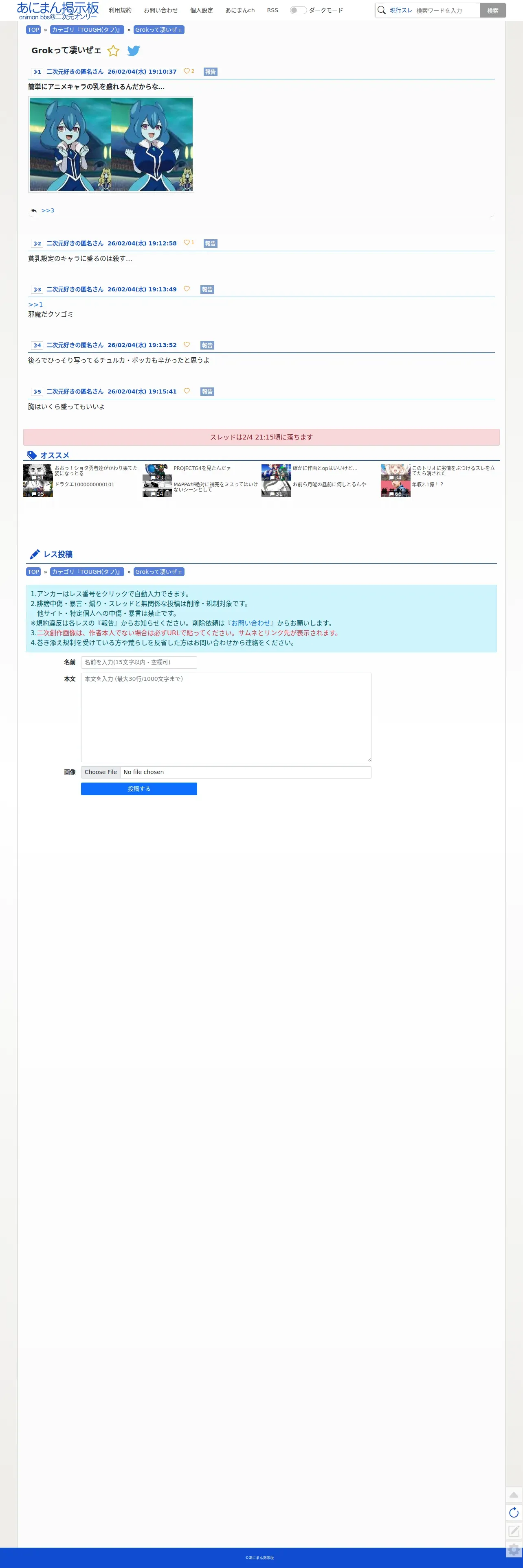Report post 1 with the 報告 button

pos(210,72)
